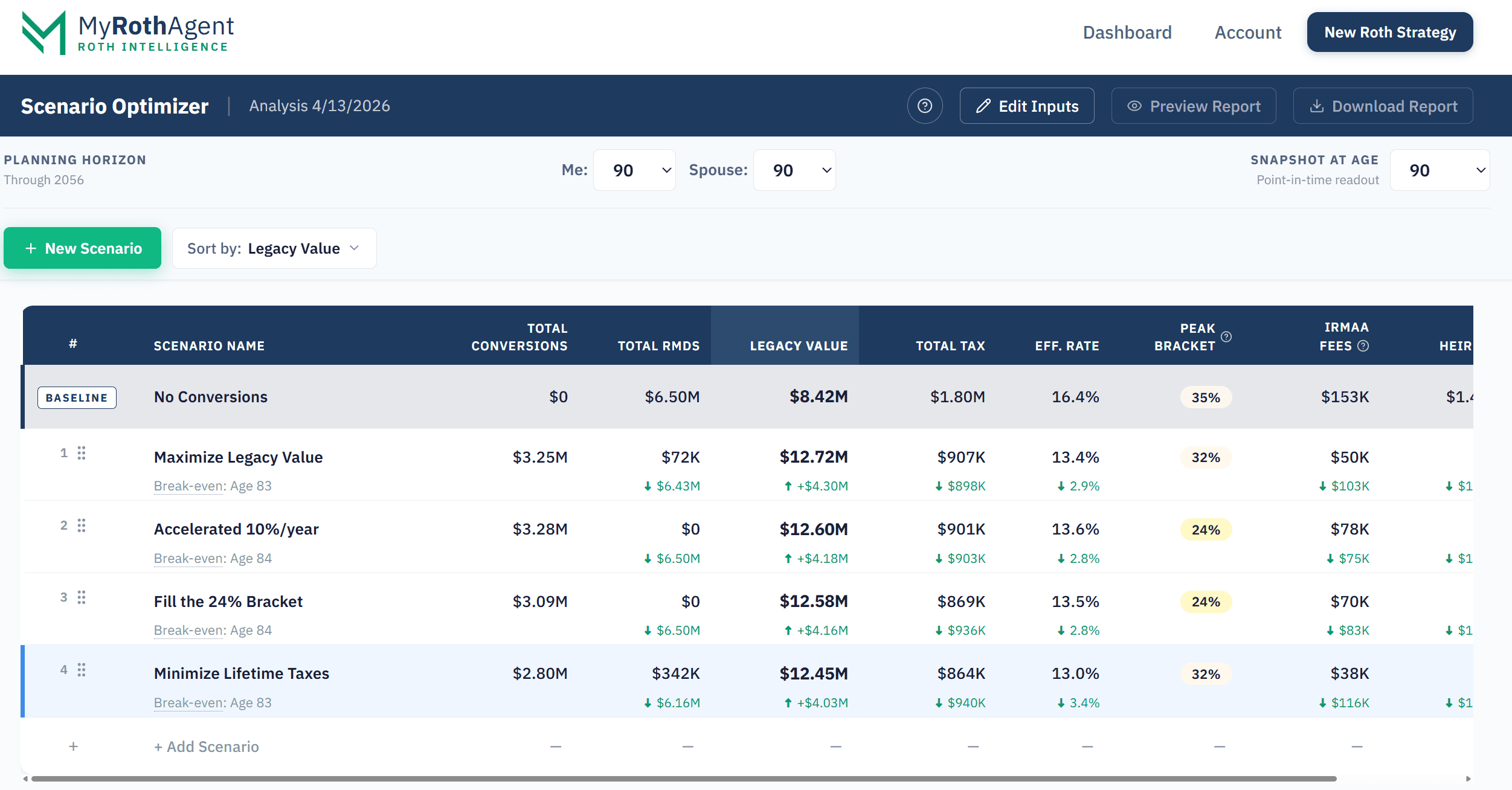Go to Dashboard
Image resolution: width=1512 pixels, height=790 pixels.
tap(1127, 32)
